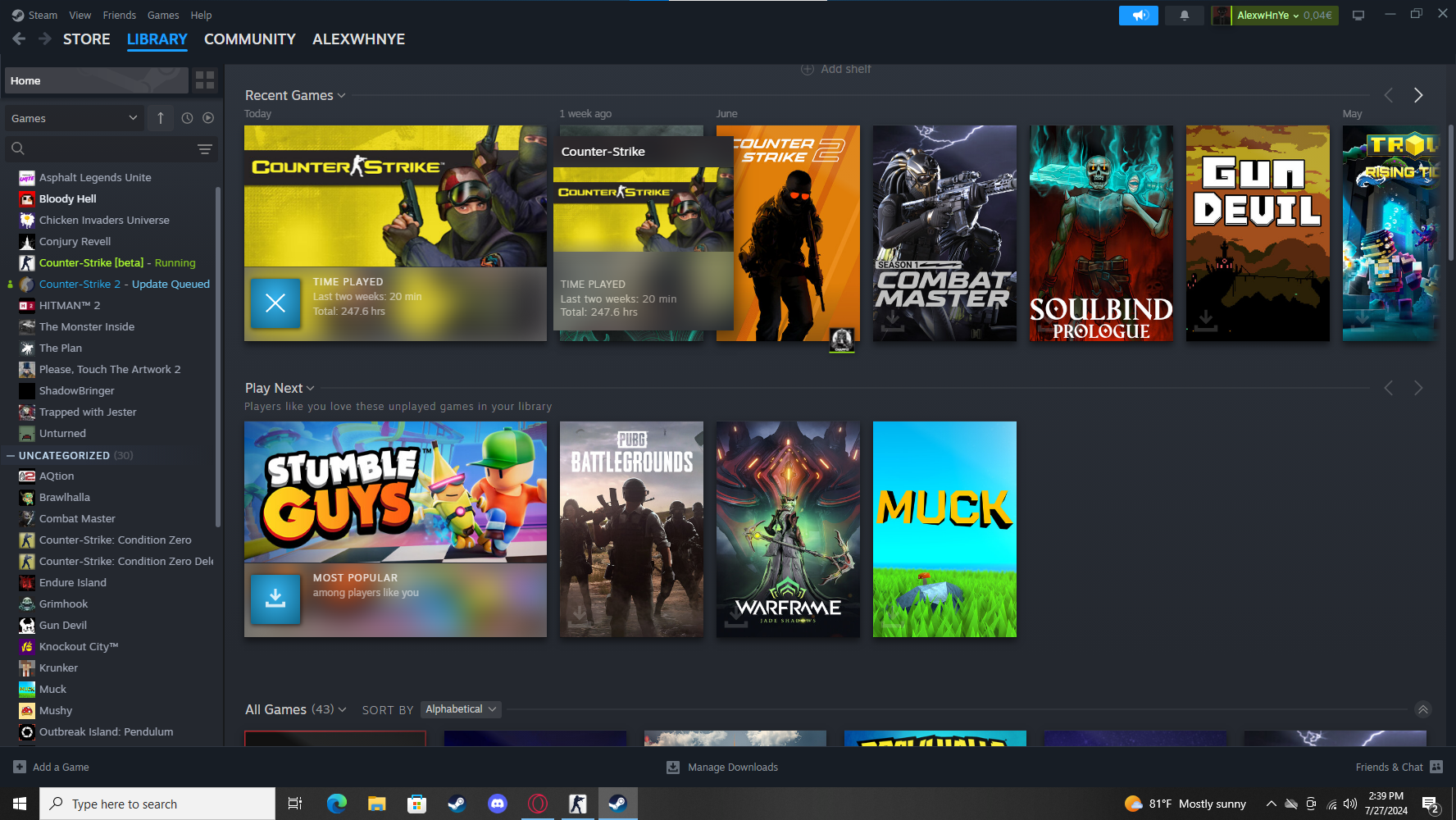1456x820 pixels.
Task: Toggle the ready-to-play filter icon
Action: coord(208,118)
